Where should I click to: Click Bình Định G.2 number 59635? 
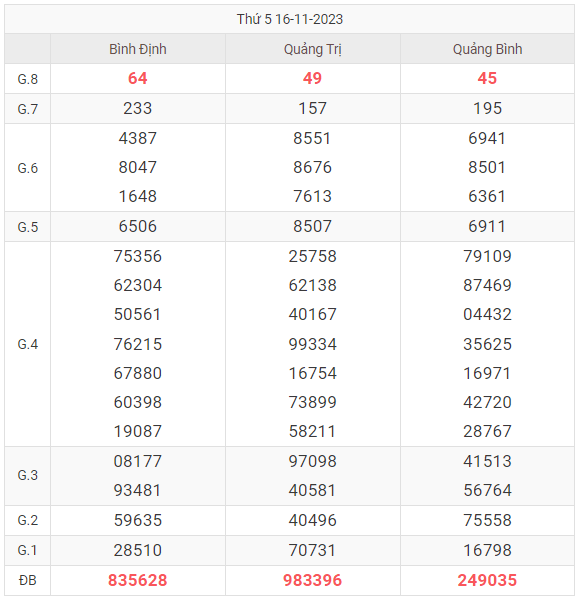point(138,520)
